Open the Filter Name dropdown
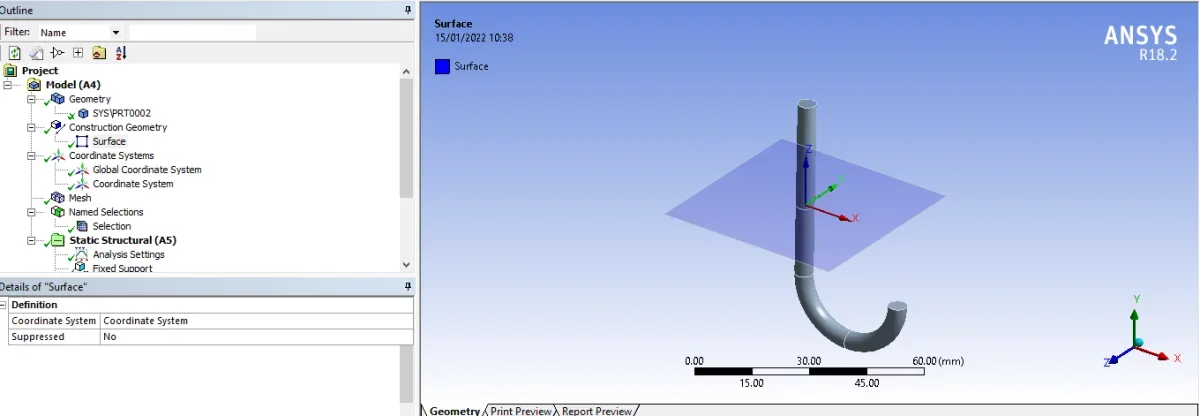 point(116,32)
